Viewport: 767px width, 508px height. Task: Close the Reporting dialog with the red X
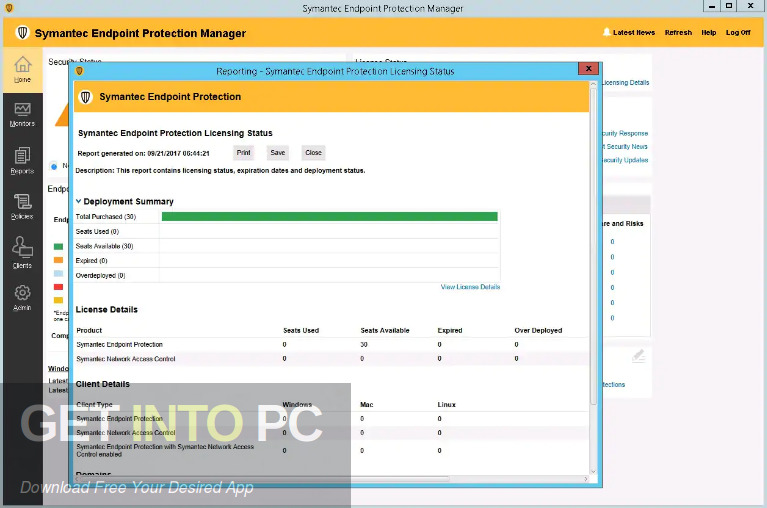point(588,68)
